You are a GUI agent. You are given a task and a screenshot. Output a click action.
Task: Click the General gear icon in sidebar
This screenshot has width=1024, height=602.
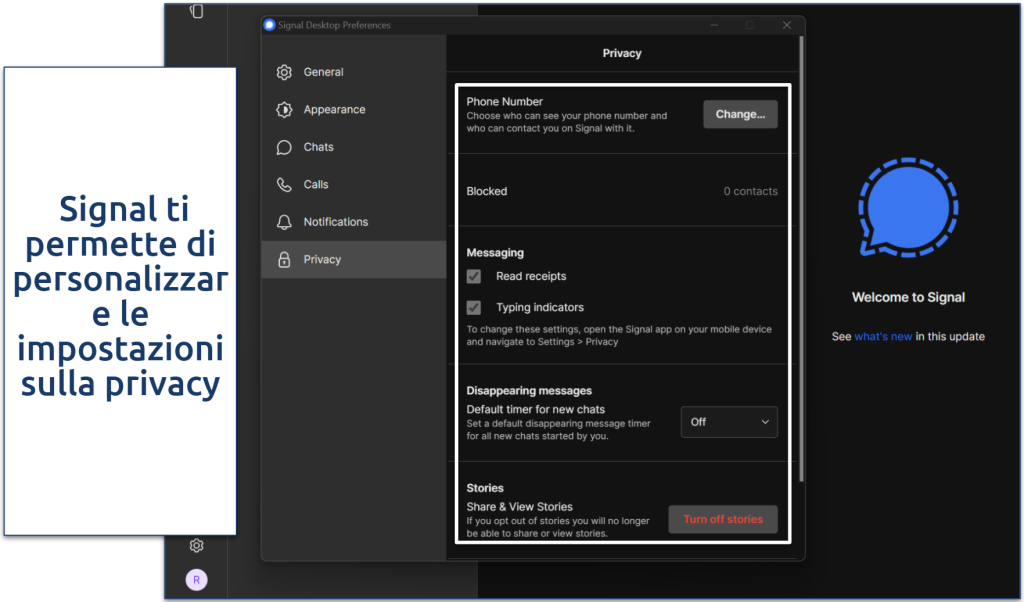284,72
